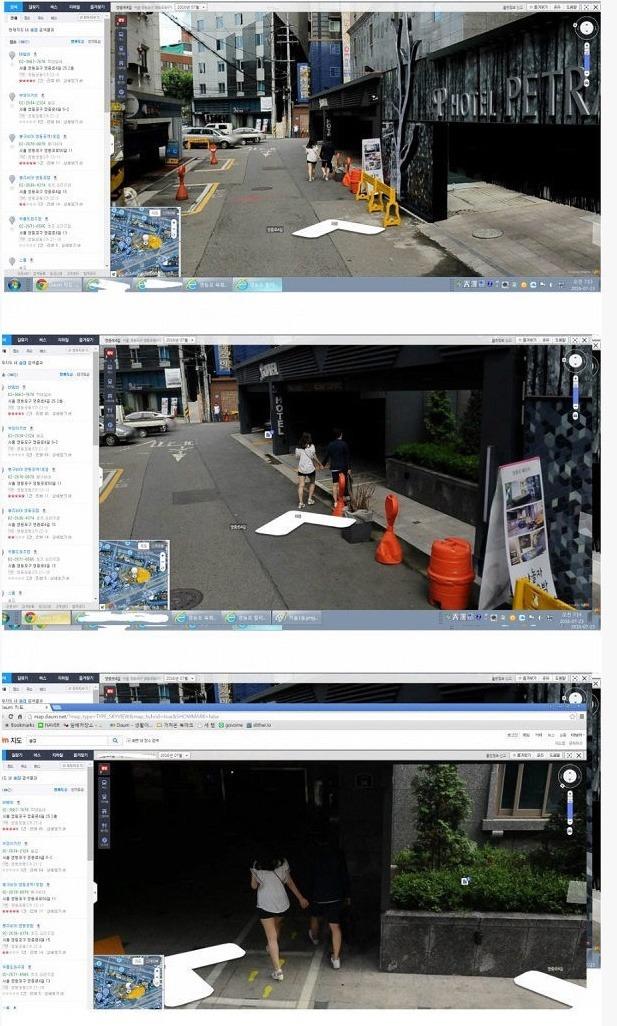Screen dimensions: 617x1026
Task: Click the Chrome taskbar button in top capture
Action: point(58,285)
